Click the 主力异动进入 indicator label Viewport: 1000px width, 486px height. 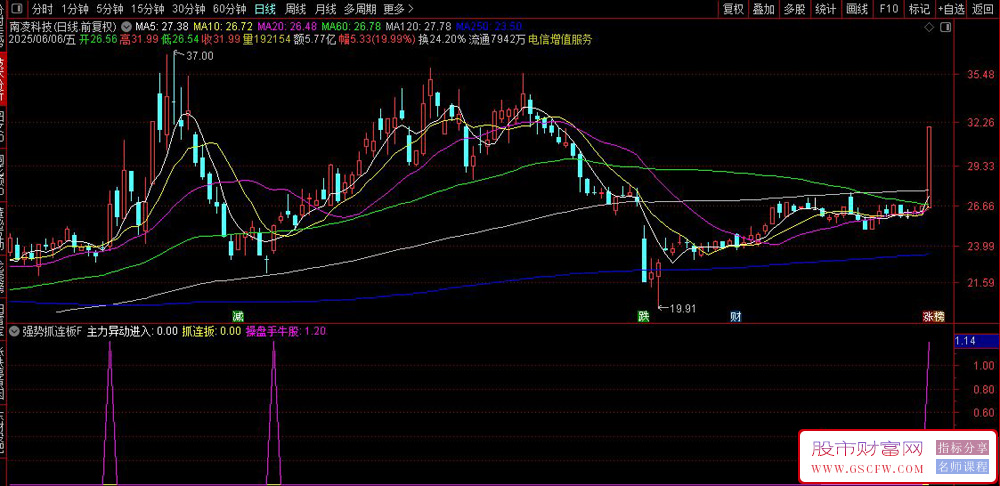[x=131, y=331]
